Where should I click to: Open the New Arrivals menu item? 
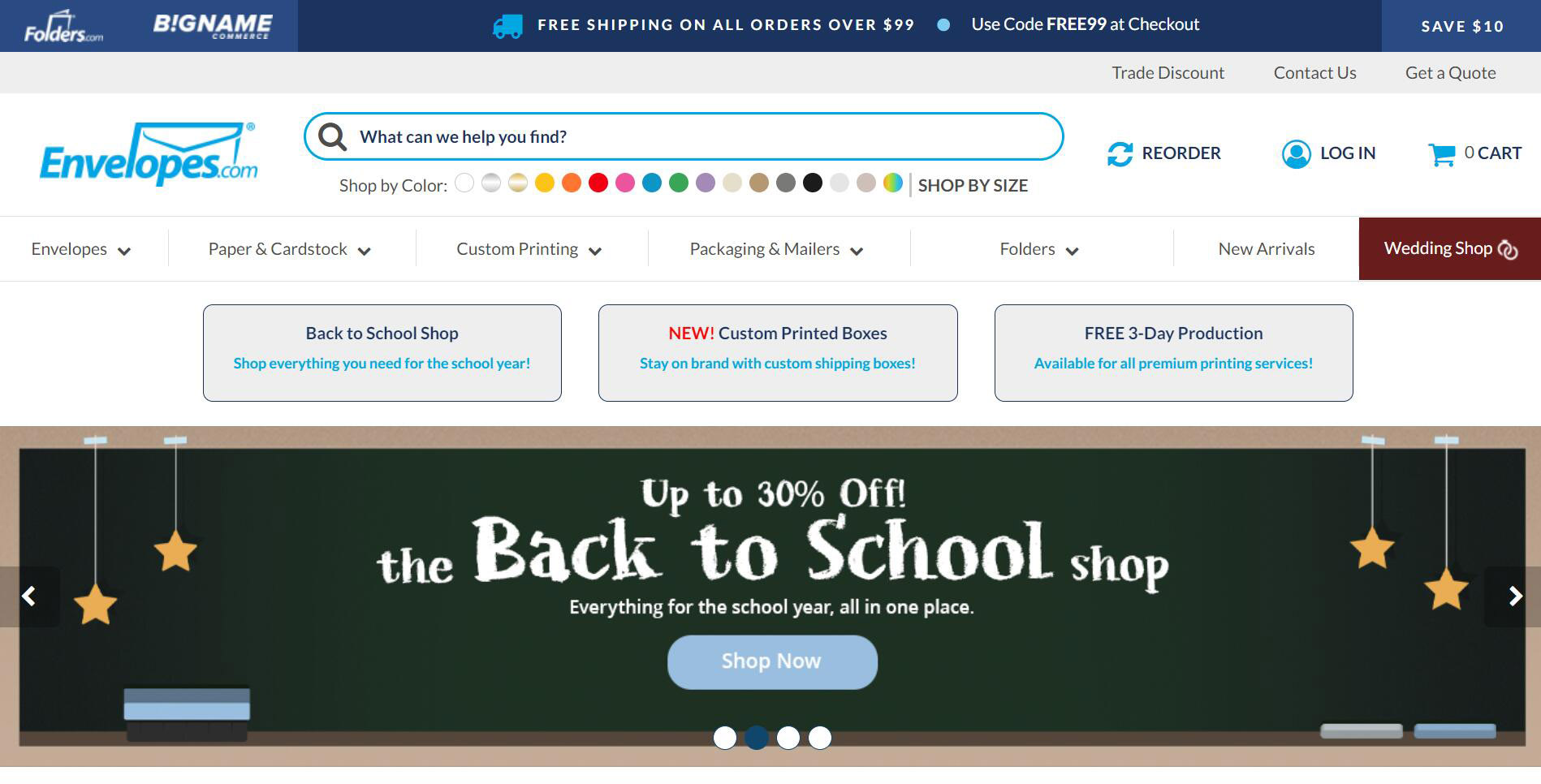(1266, 249)
